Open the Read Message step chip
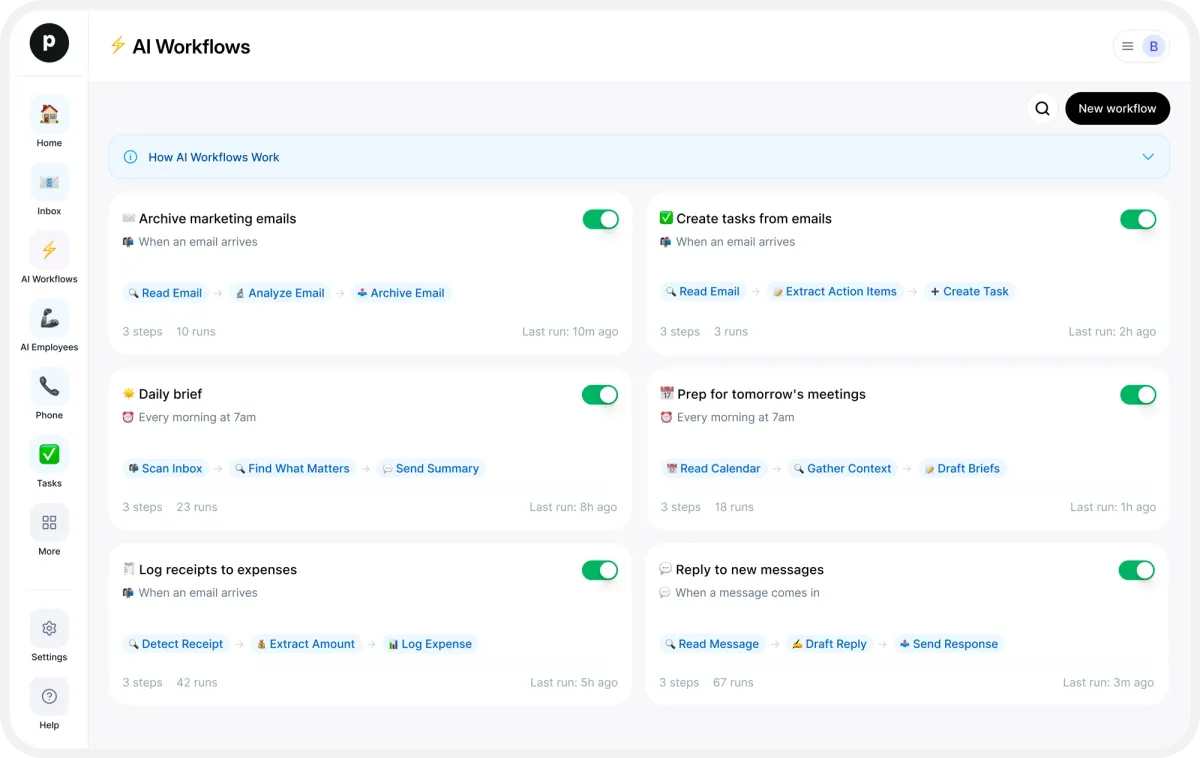Screen dimensions: 1200x758 click(712, 644)
